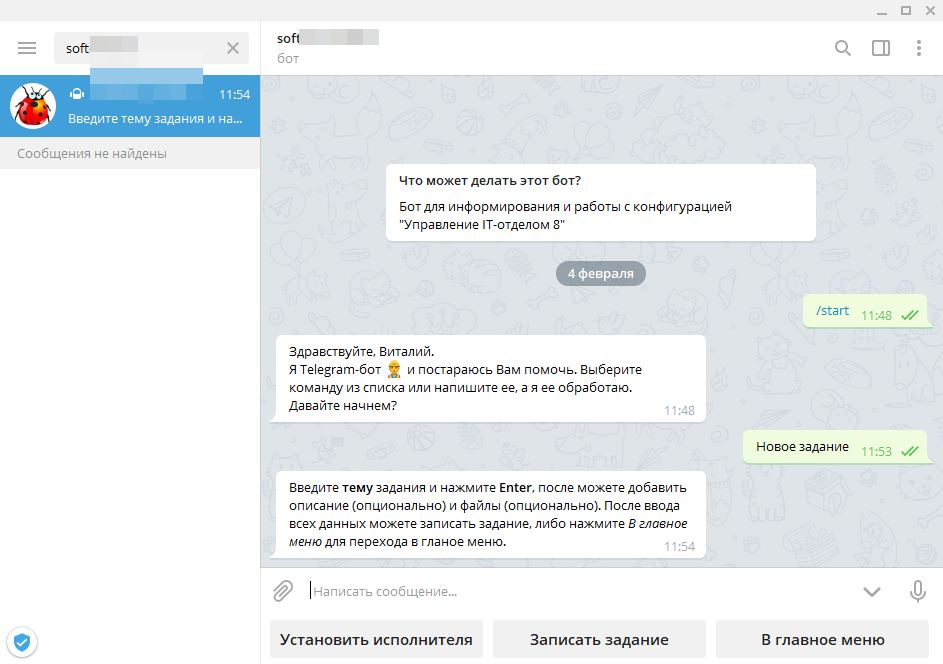Screen dimensions: 943x664
Task: Click the blue check account icon bottom left
Action: [x=22, y=642]
